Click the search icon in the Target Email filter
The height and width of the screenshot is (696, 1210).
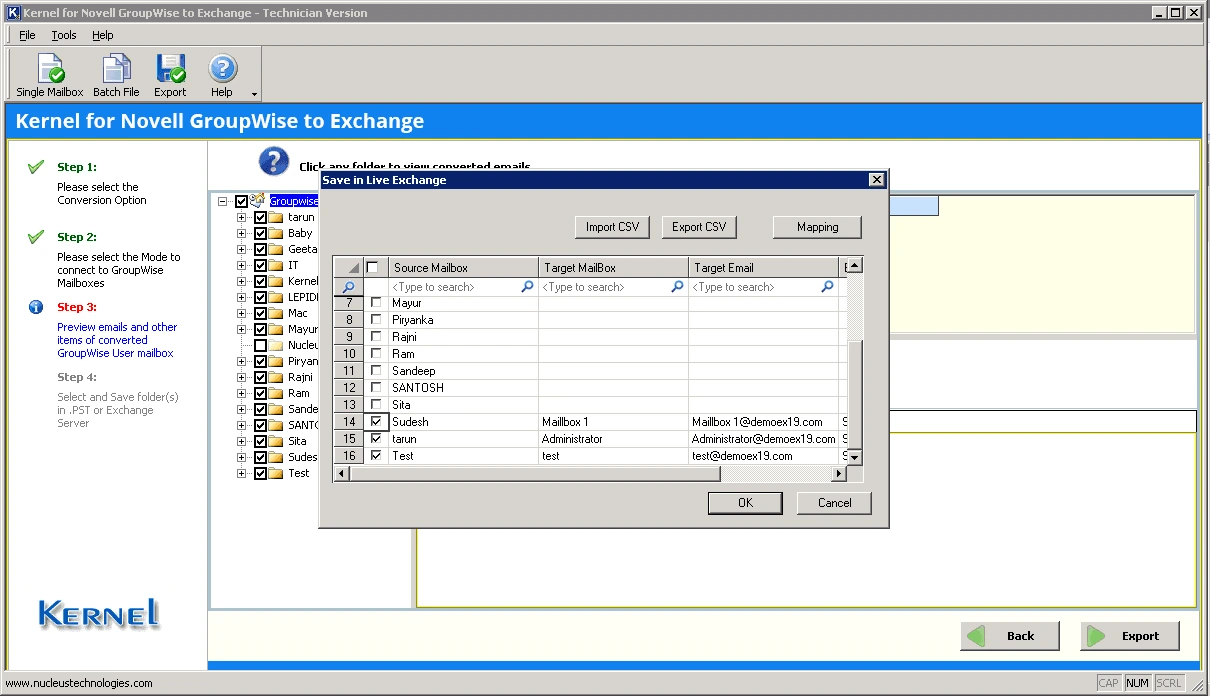point(827,287)
